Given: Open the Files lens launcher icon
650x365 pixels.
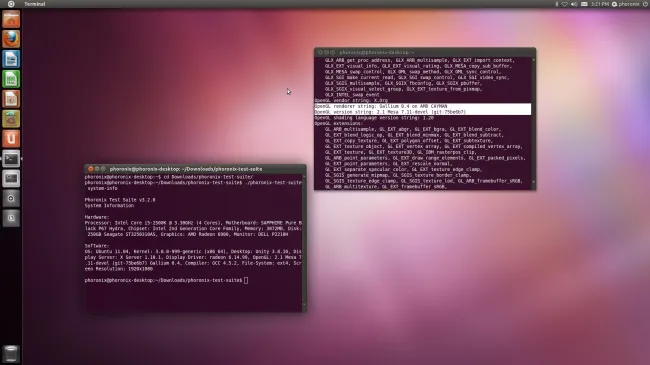Looking at the screenshot, I should click(x=11, y=218).
